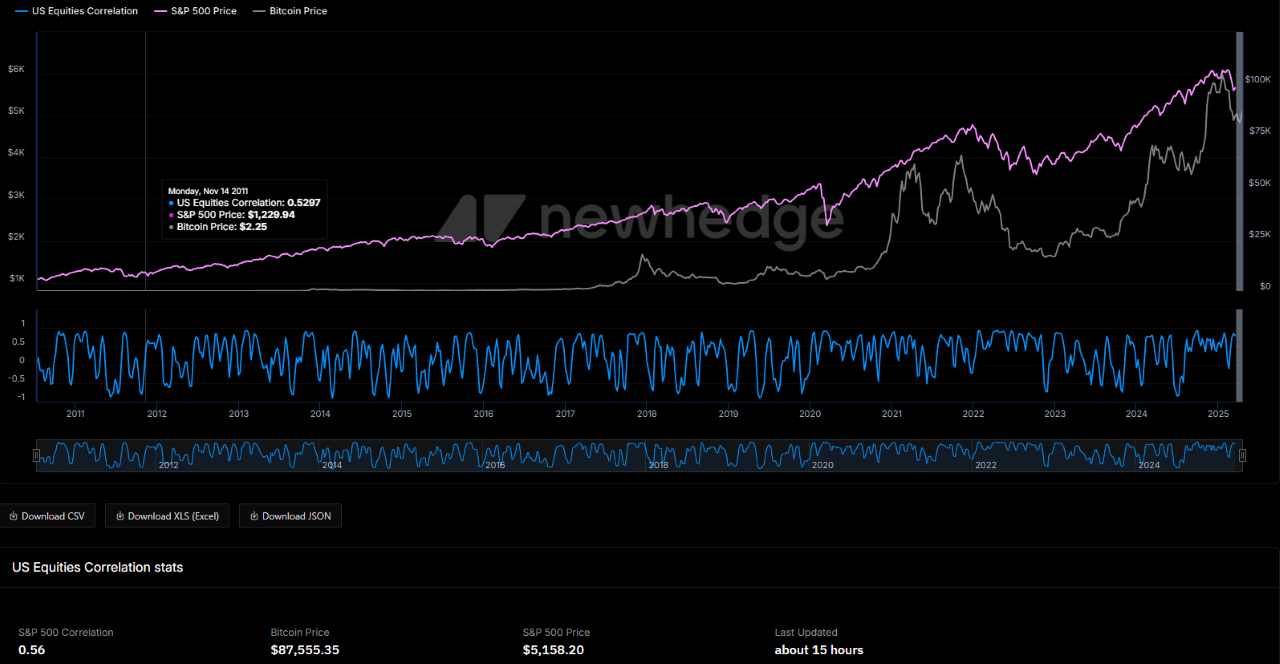Click the blue line marker for US Equities Correlation
The width and height of the screenshot is (1280, 664).
(21, 11)
